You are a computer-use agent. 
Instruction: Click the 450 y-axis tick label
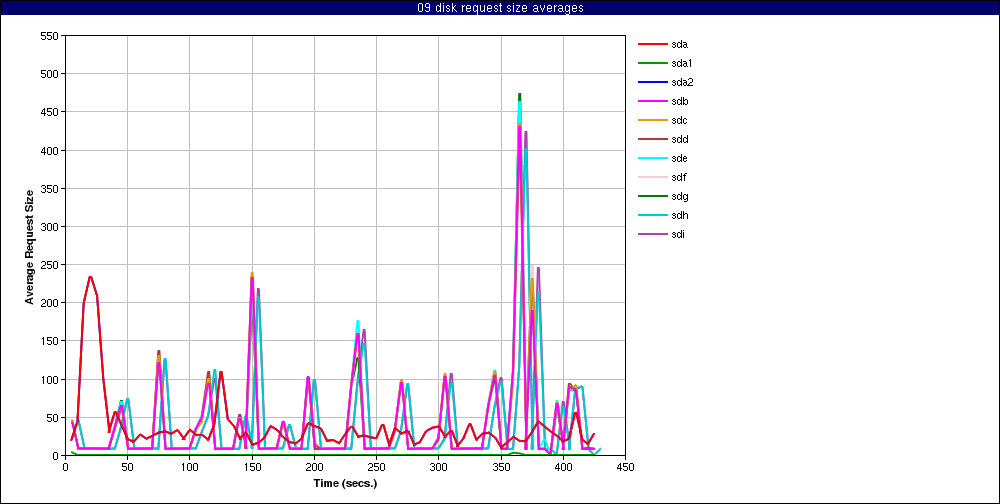point(50,112)
